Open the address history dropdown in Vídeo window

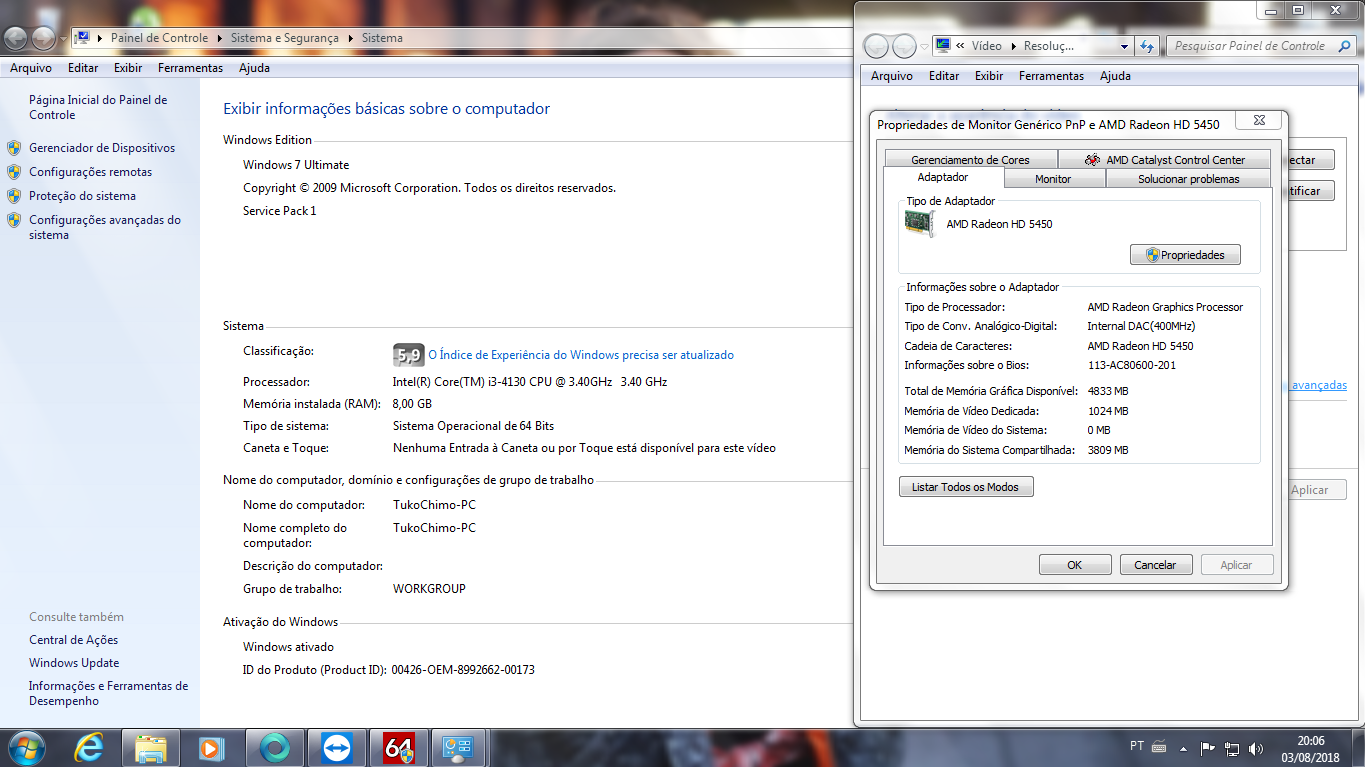[x=1124, y=46]
